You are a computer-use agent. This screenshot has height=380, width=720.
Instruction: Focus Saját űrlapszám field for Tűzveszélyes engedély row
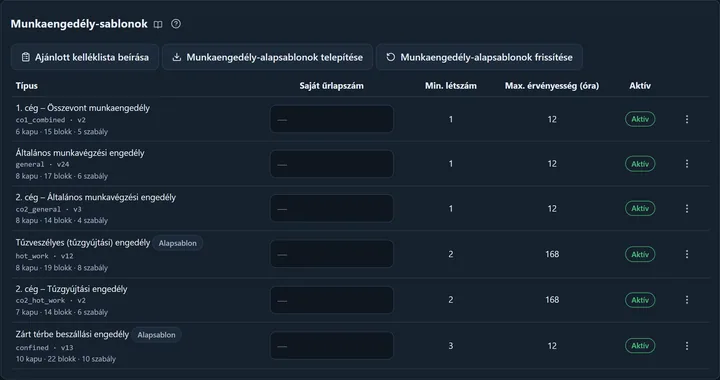click(332, 254)
